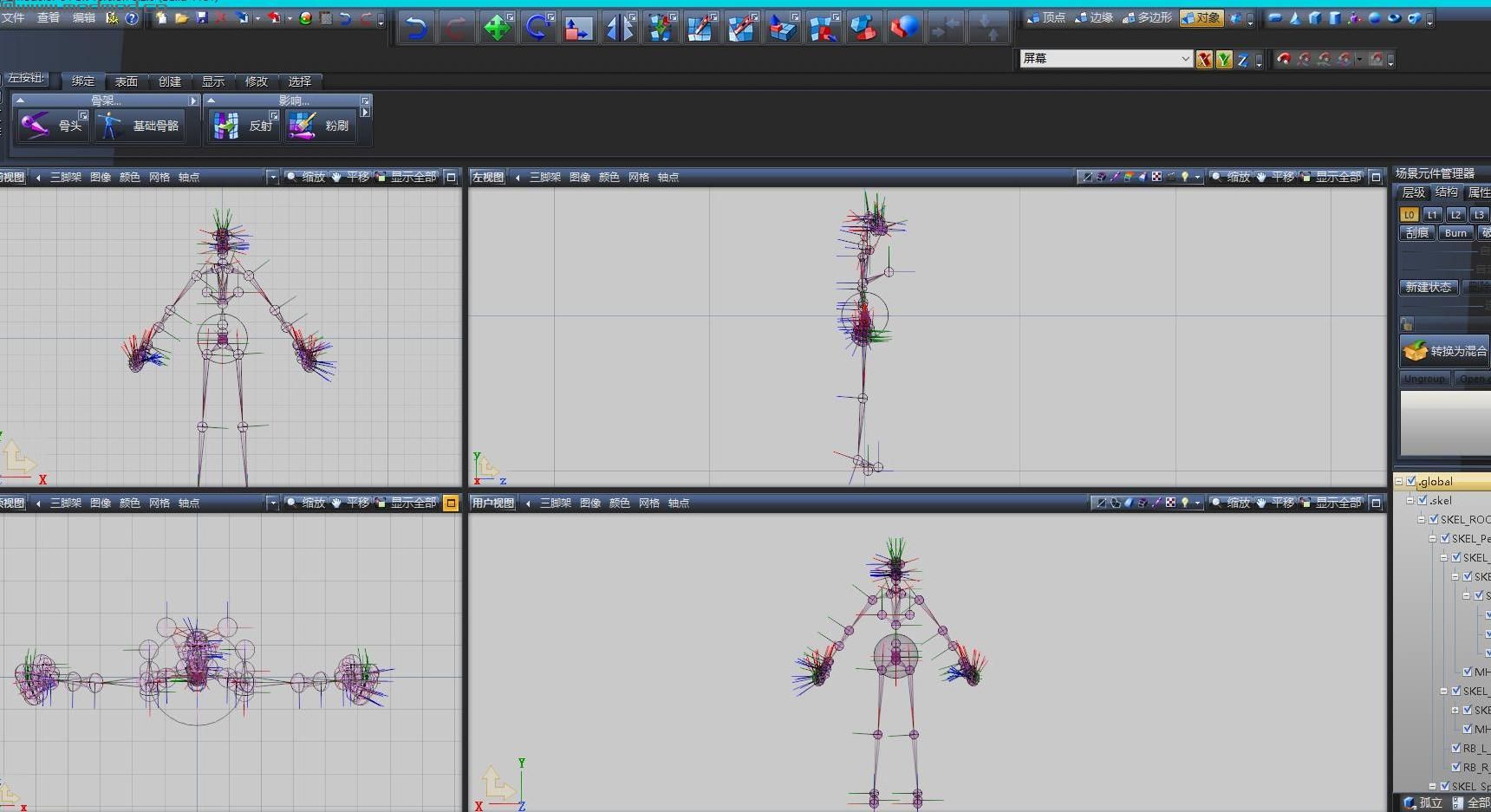1491x812 pixels.
Task: Switch to the 绑定 tab
Action: pos(83,81)
